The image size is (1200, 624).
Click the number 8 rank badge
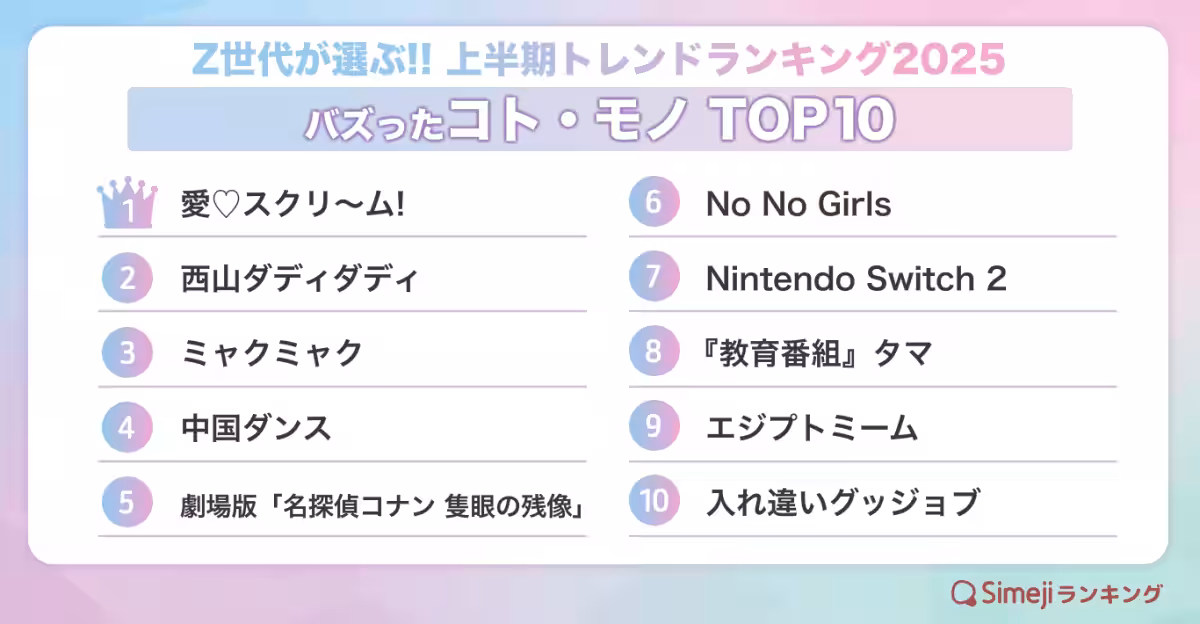pyautogui.click(x=654, y=352)
